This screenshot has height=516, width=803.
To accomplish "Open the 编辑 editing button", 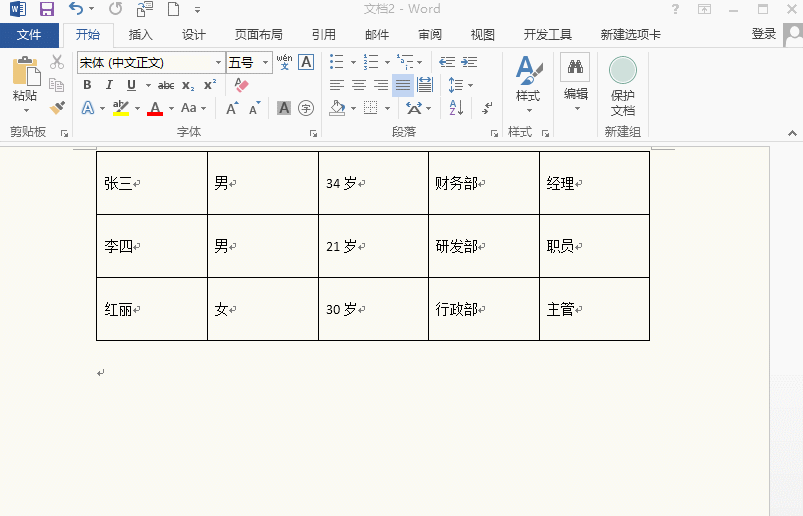I will (575, 83).
